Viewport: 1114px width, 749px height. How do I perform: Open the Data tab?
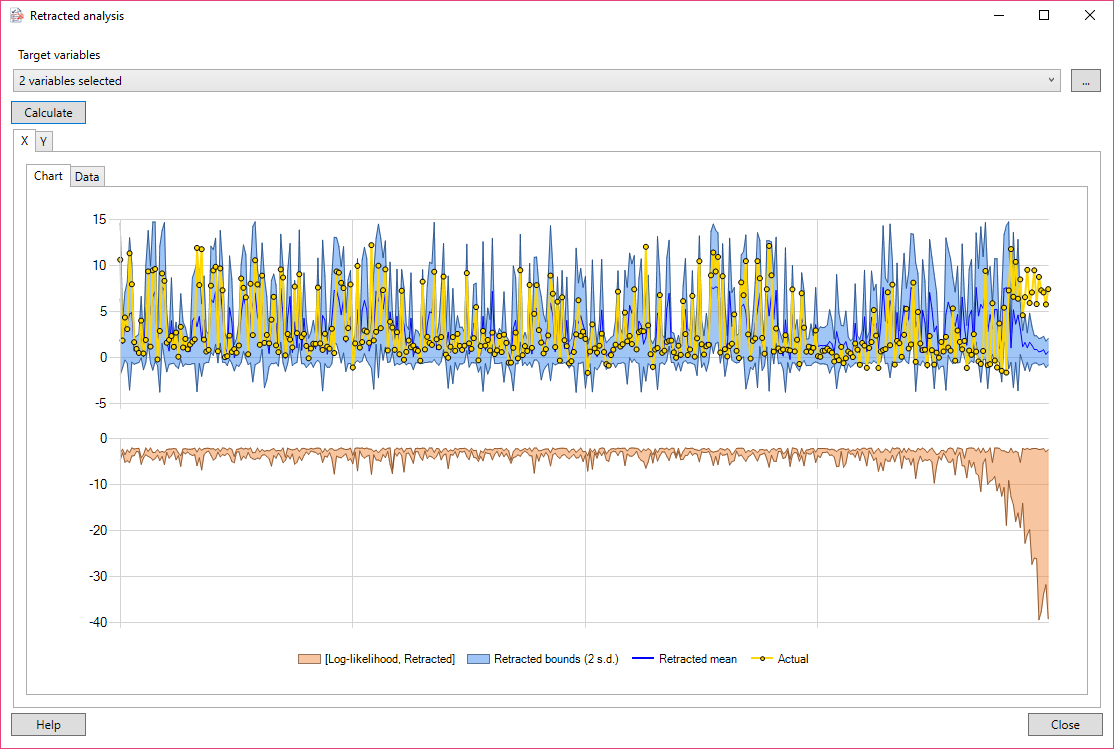click(x=87, y=177)
